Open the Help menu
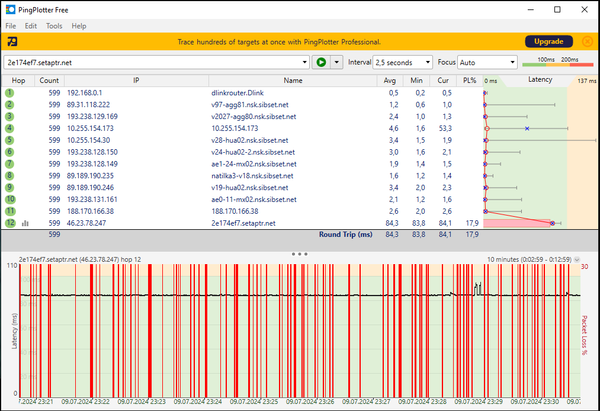Viewport: 600px width, 411px height. point(79,26)
